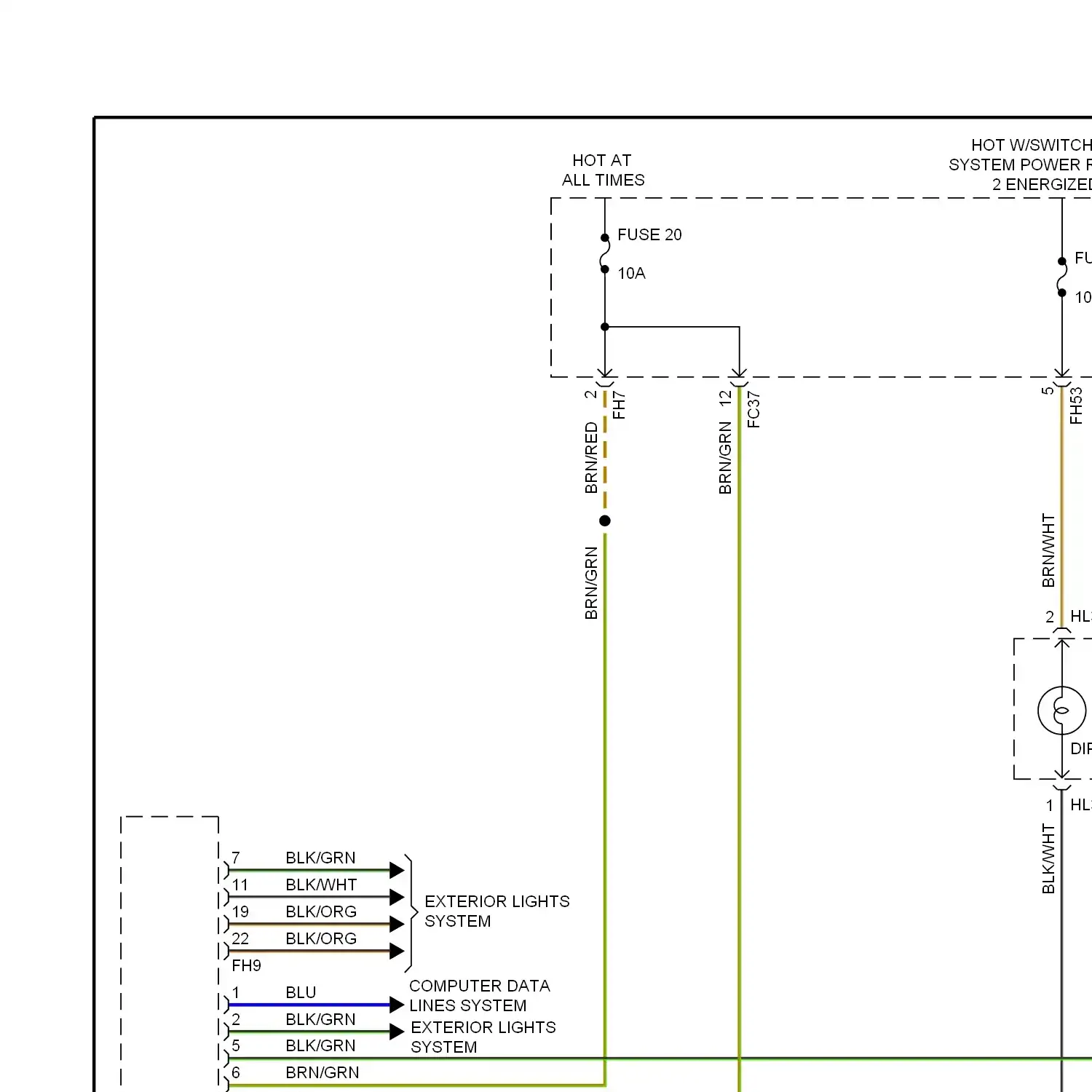
Task: Select pin 6 BRN/GRN label
Action: tap(323, 1072)
